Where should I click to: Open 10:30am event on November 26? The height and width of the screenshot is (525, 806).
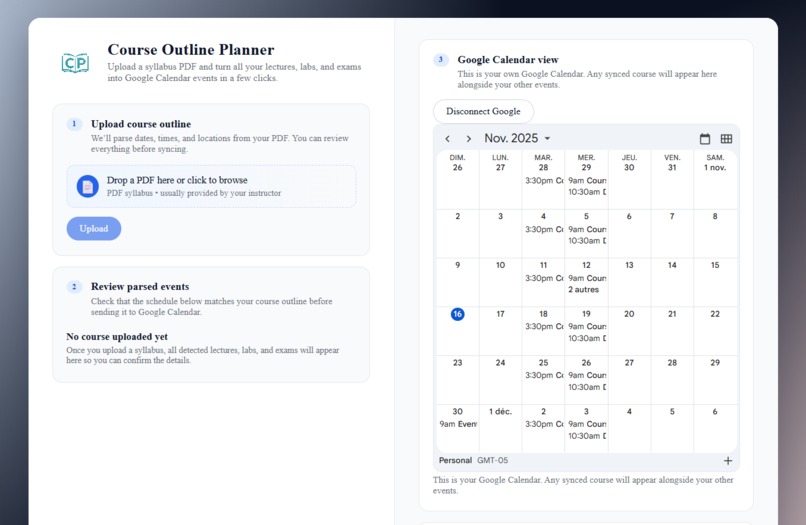click(587, 387)
